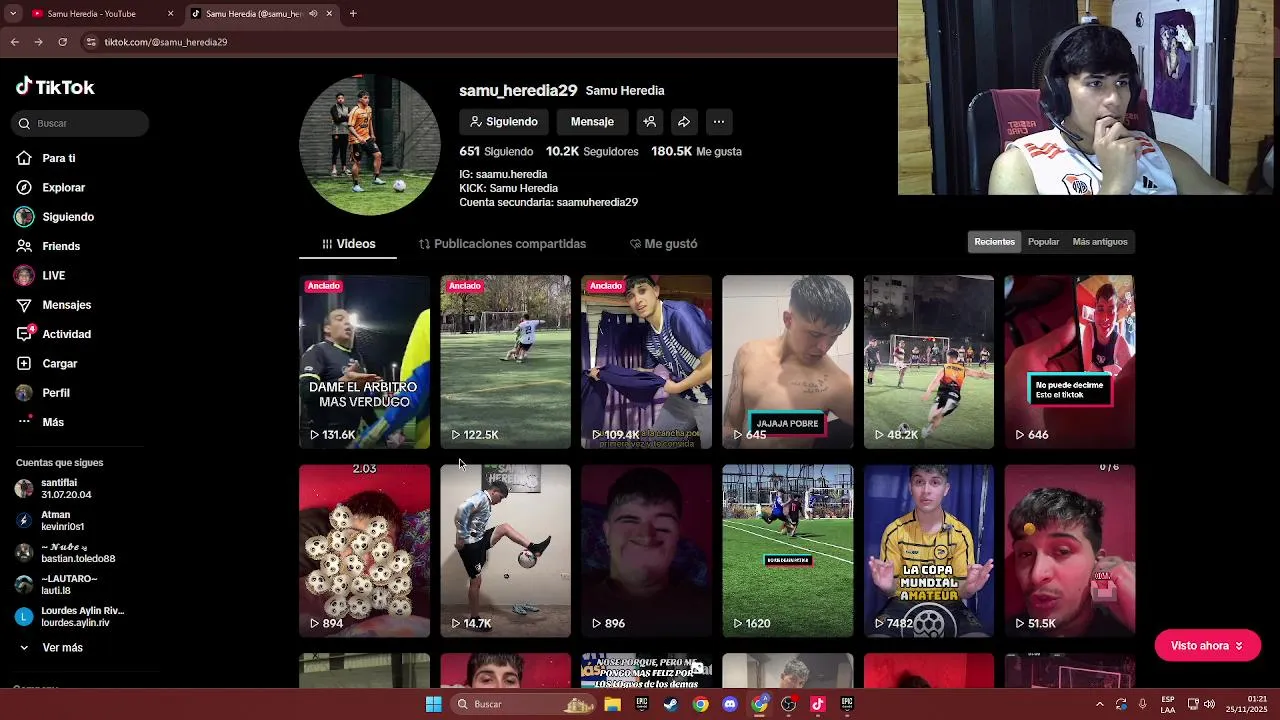
Task: Open the video with 14.7K views
Action: pos(505,550)
